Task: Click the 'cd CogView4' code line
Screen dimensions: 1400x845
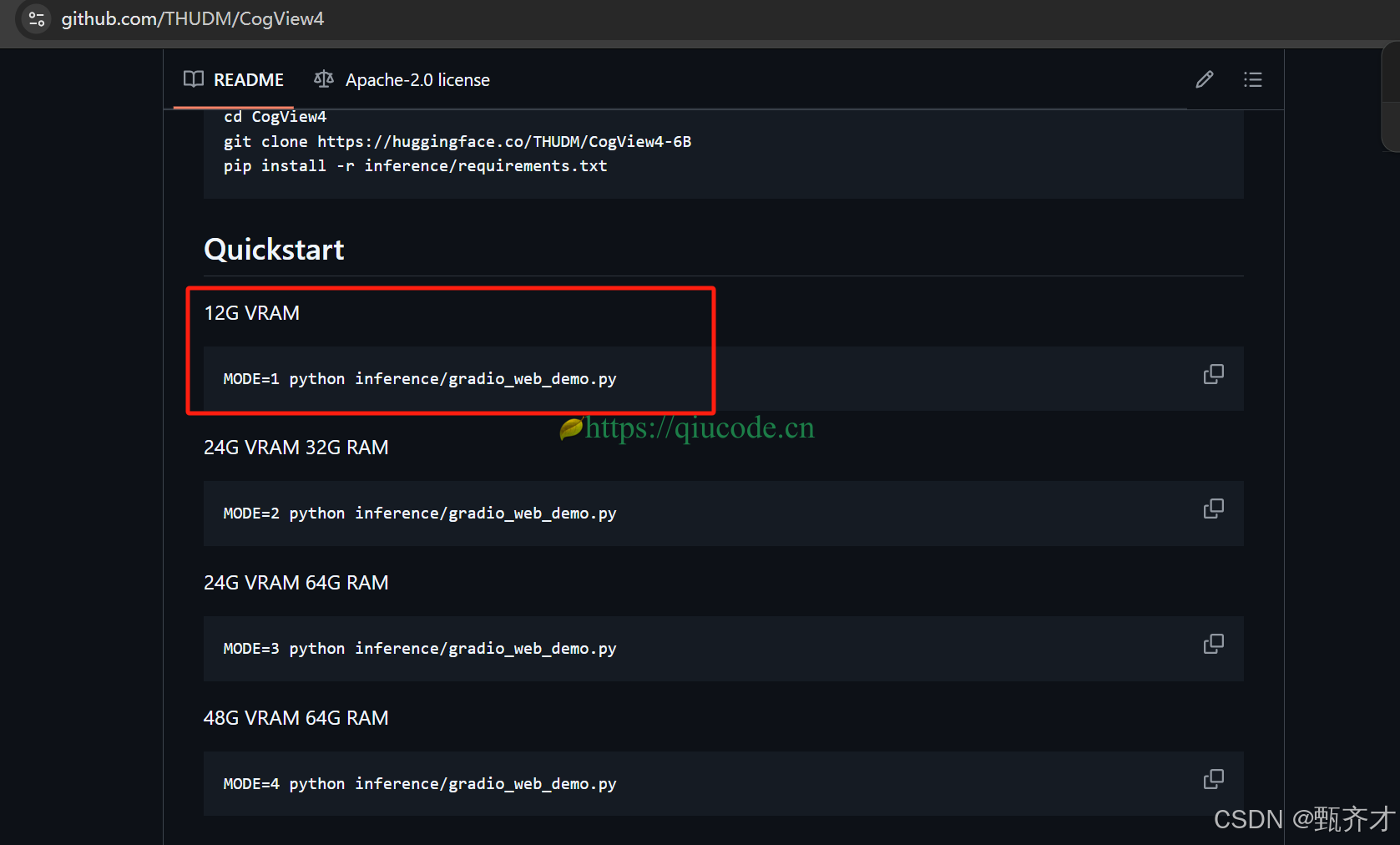Action: click(275, 117)
